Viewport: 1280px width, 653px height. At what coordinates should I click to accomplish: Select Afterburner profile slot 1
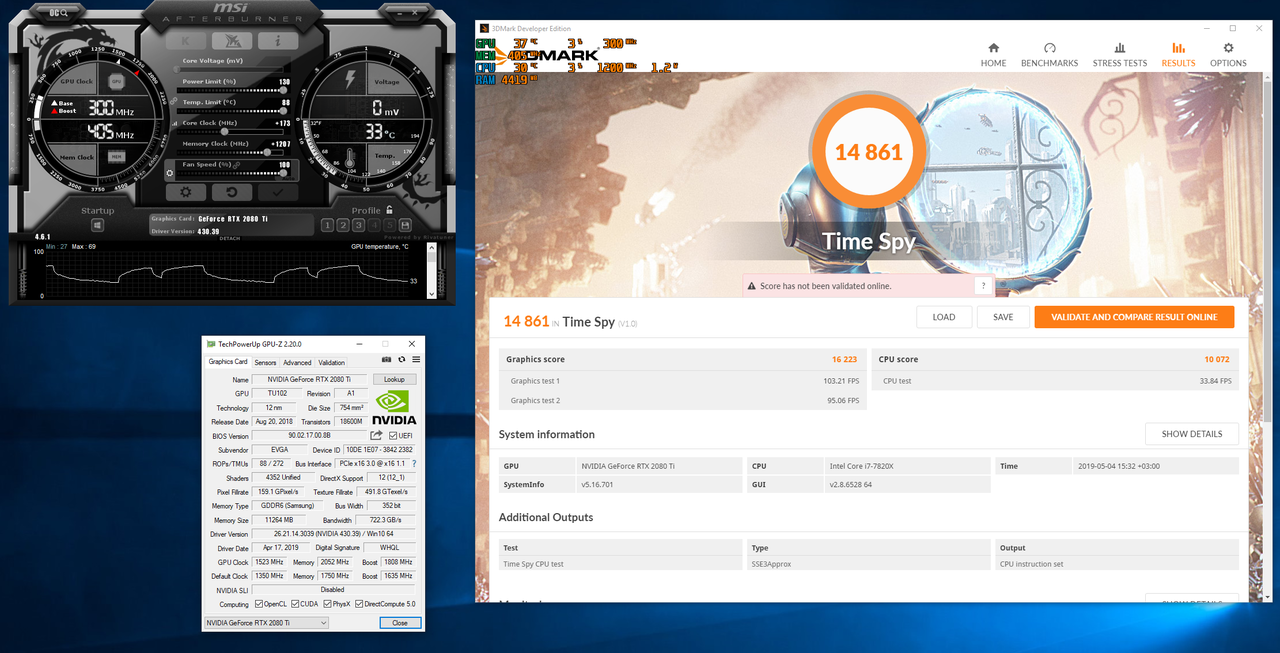click(x=328, y=225)
